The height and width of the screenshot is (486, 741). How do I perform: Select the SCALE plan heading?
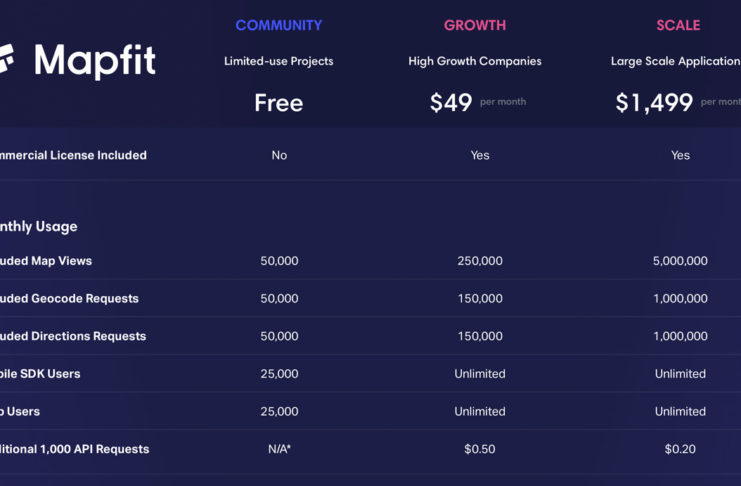678,25
